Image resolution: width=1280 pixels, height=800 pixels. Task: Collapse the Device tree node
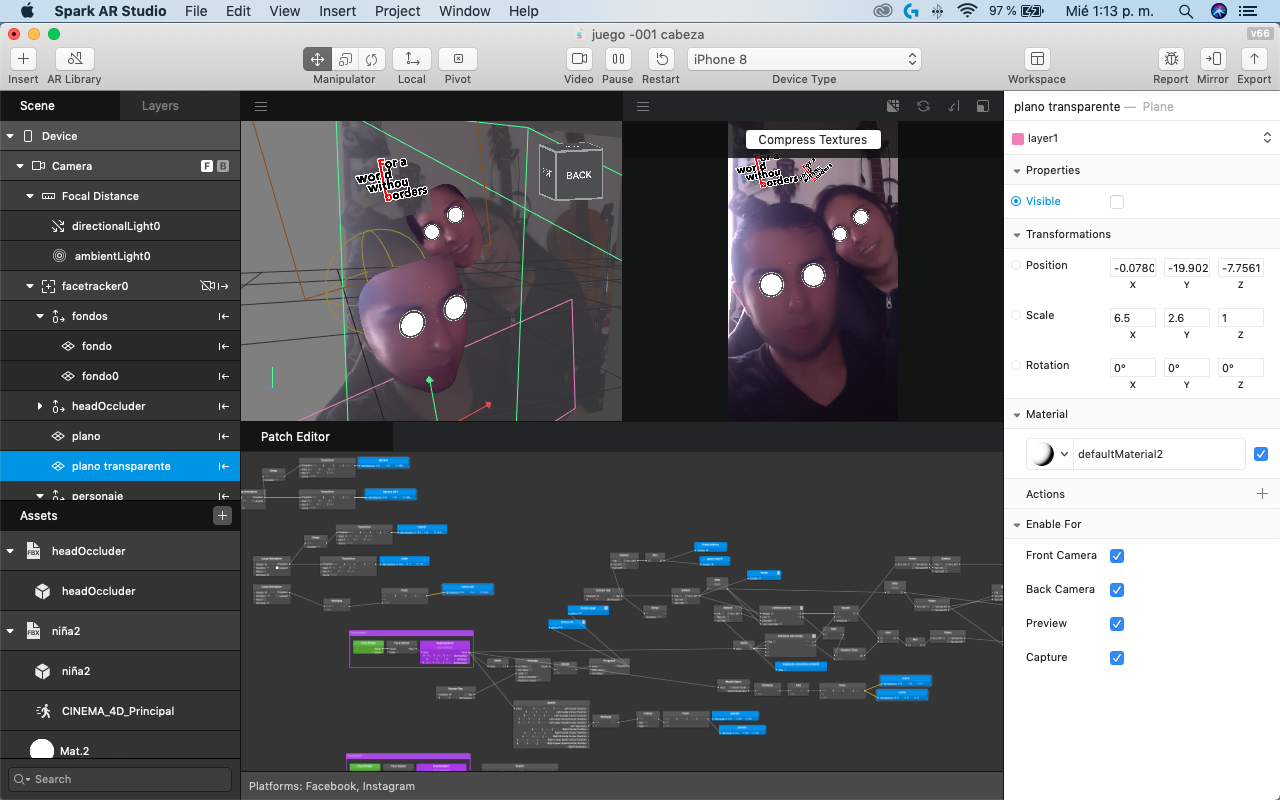coord(10,136)
